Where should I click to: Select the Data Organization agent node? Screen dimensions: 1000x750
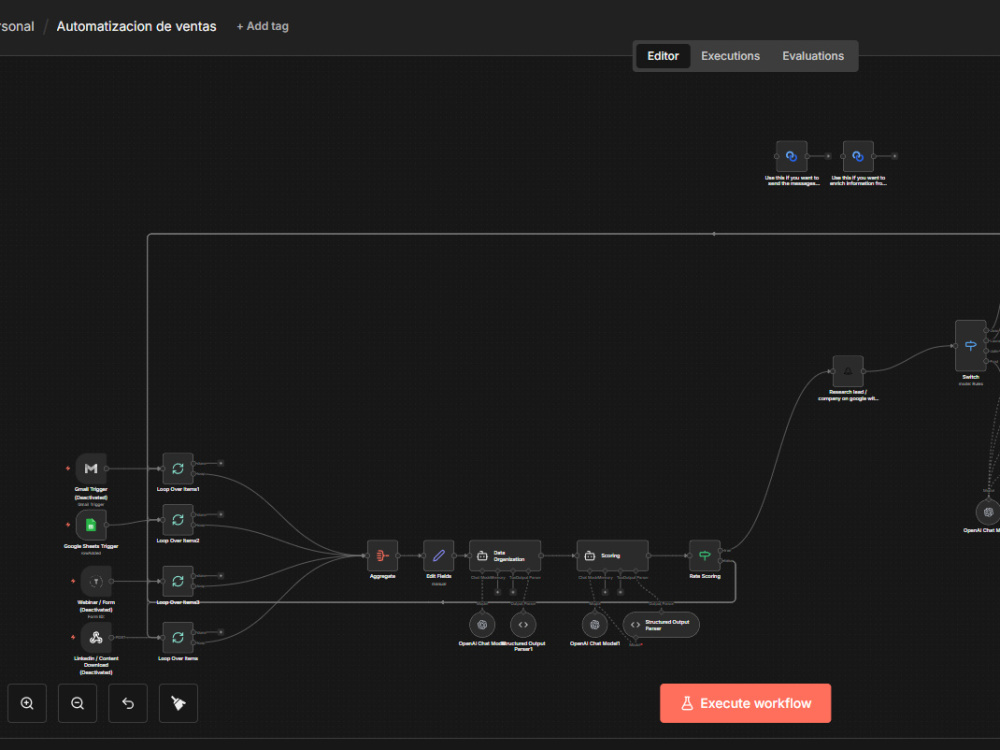click(x=505, y=555)
